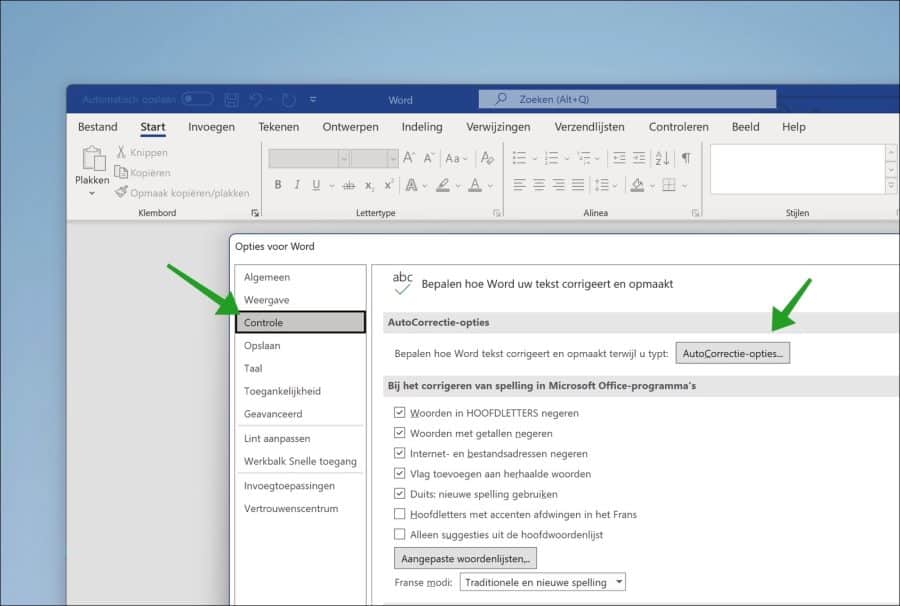Uncheck Woorden in HOOFDLETTERS negeren
Viewport: 900px width, 606px height.
pos(399,413)
